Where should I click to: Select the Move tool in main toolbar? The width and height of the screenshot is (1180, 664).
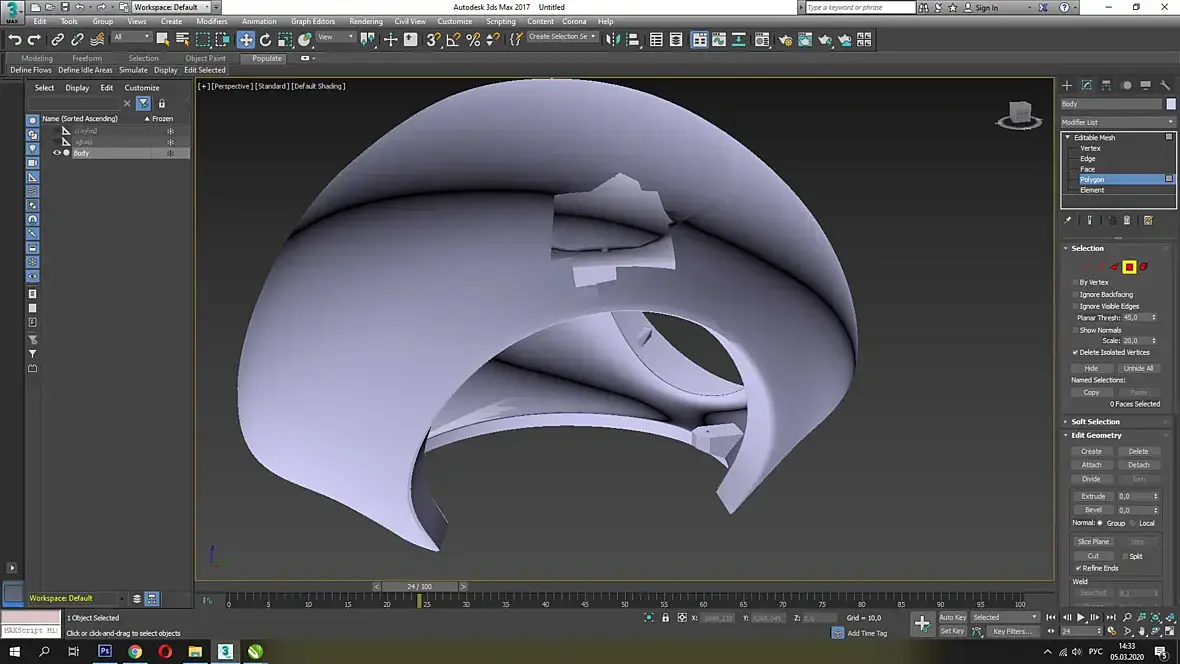246,40
